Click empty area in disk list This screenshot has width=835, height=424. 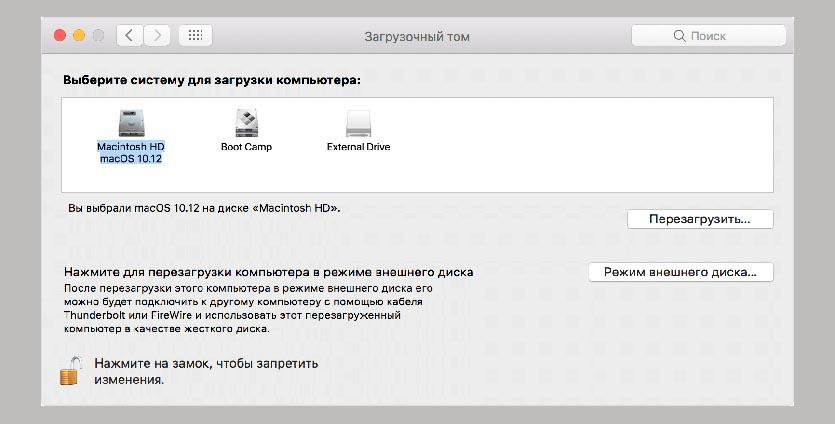[x=575, y=144]
